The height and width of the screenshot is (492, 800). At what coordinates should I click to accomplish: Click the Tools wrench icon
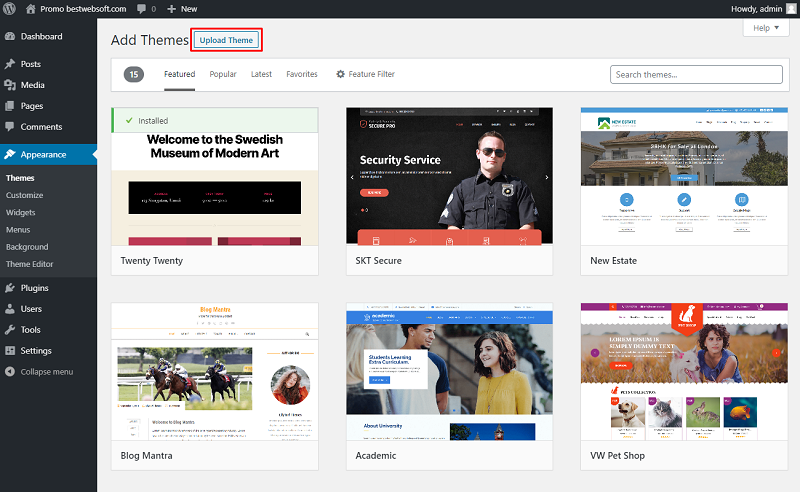point(10,330)
